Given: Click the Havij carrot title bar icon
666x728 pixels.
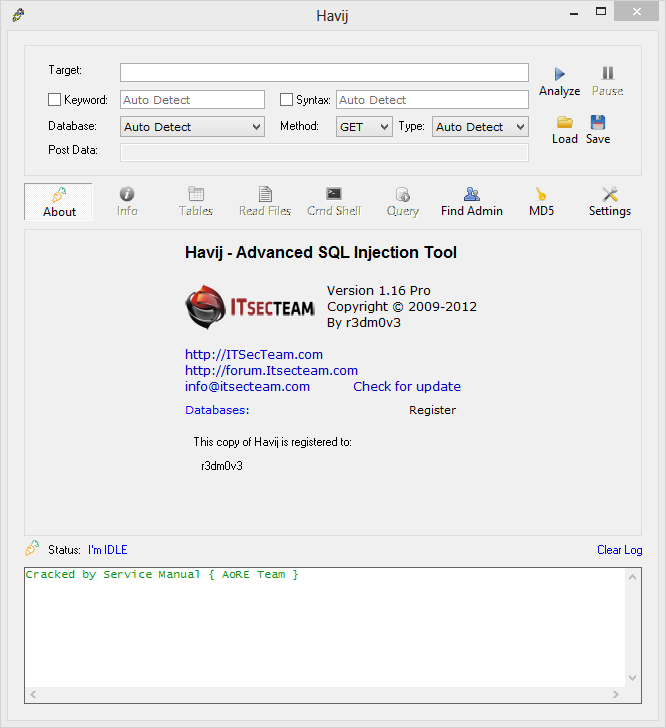Looking at the screenshot, I should 18,15.
